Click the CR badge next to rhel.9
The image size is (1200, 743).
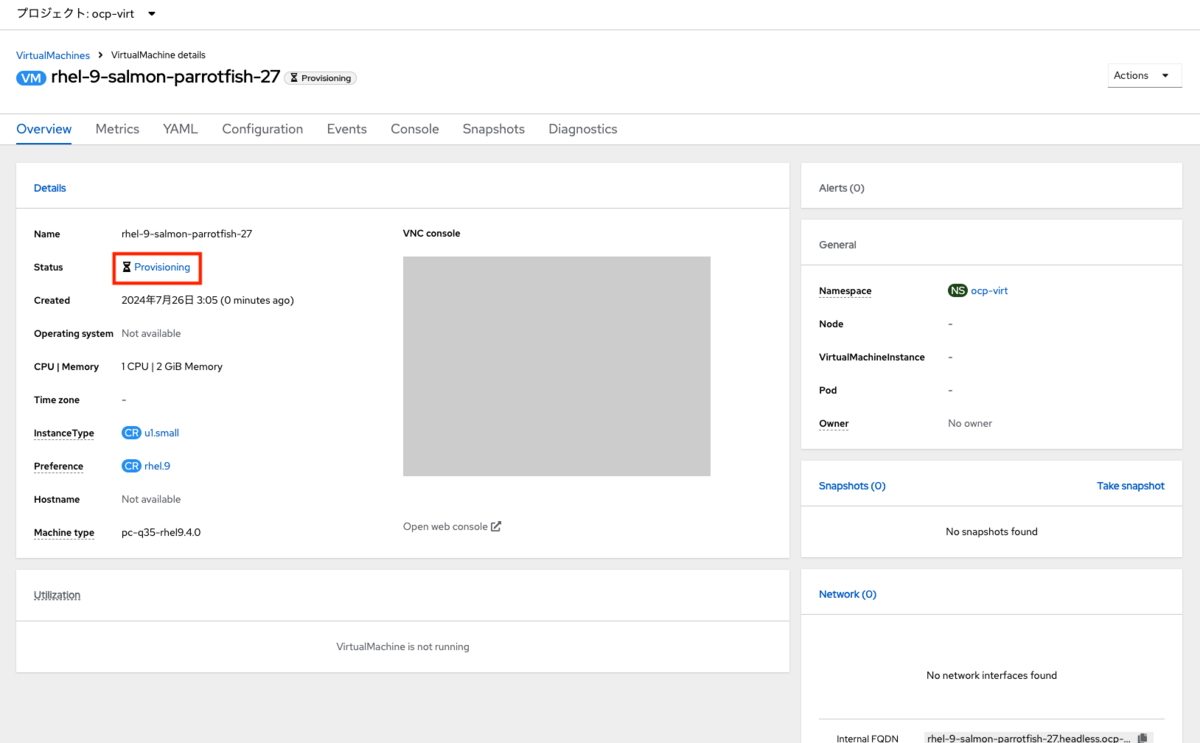click(x=132, y=466)
